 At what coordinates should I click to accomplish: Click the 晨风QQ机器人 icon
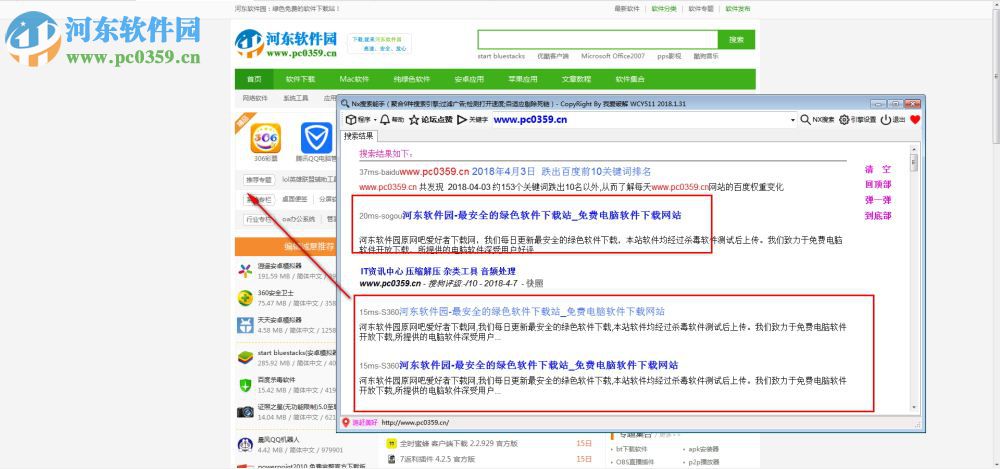point(245,445)
